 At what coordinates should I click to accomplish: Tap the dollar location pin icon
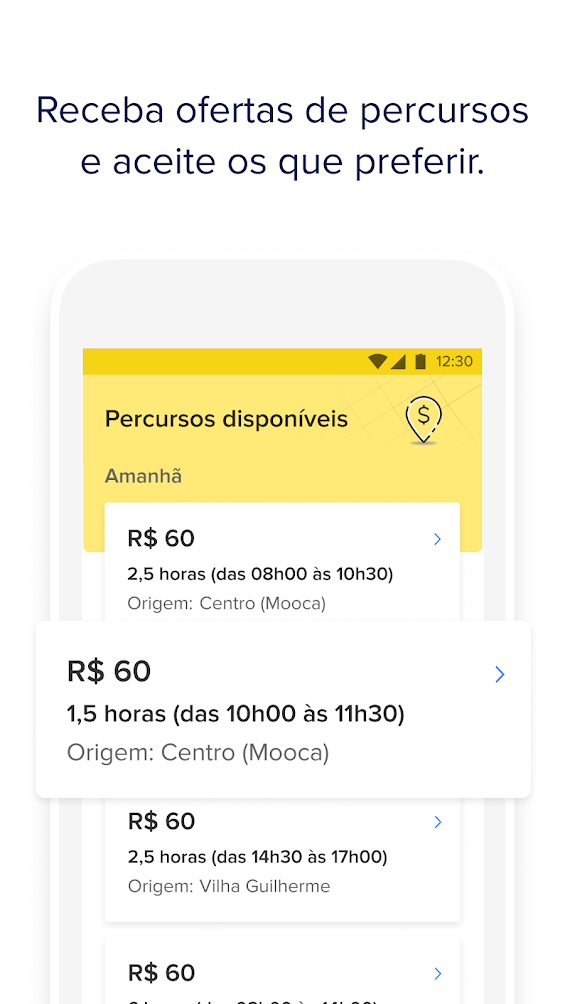point(423,420)
